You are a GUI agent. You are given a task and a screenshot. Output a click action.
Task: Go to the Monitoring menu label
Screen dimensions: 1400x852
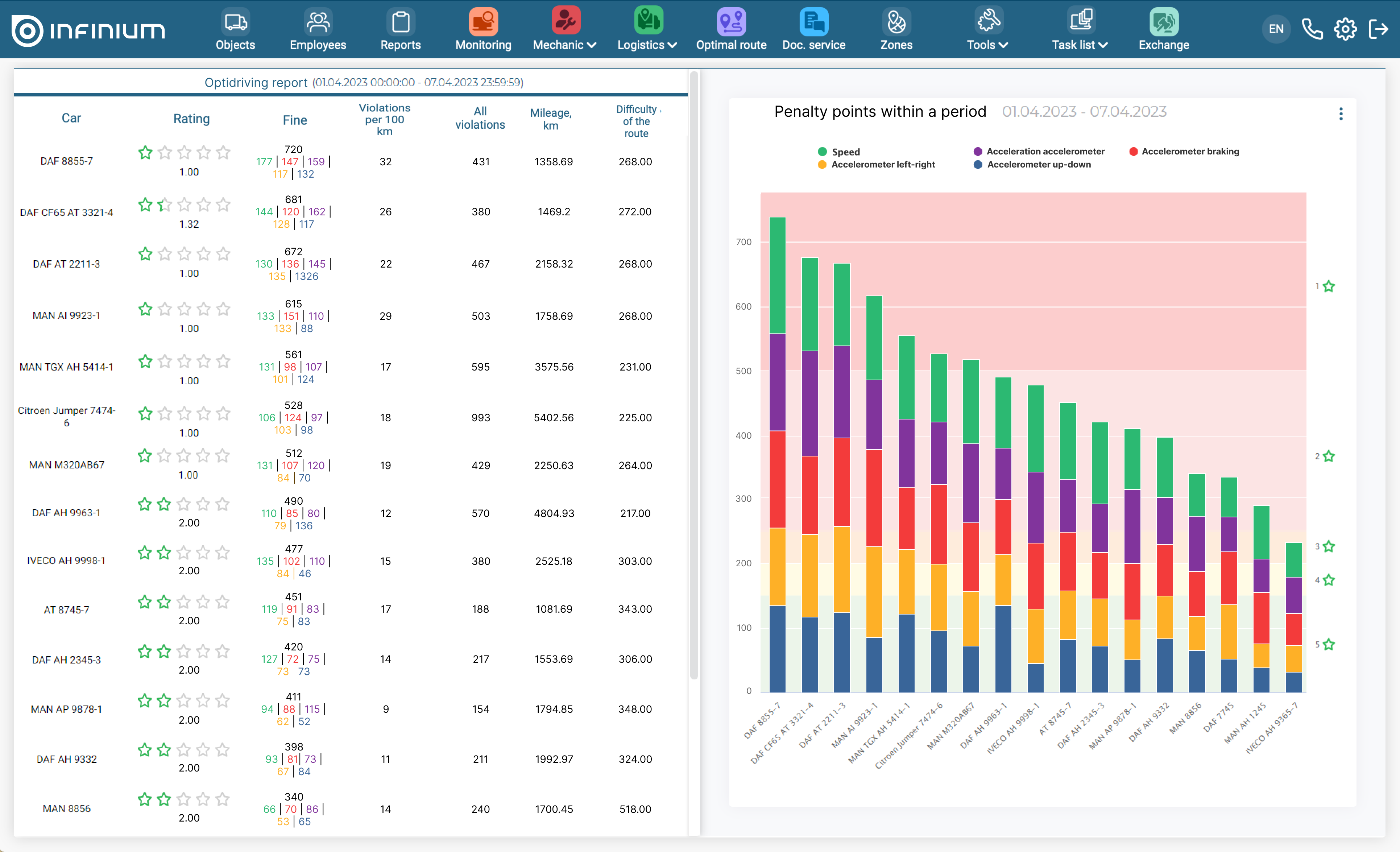[484, 45]
